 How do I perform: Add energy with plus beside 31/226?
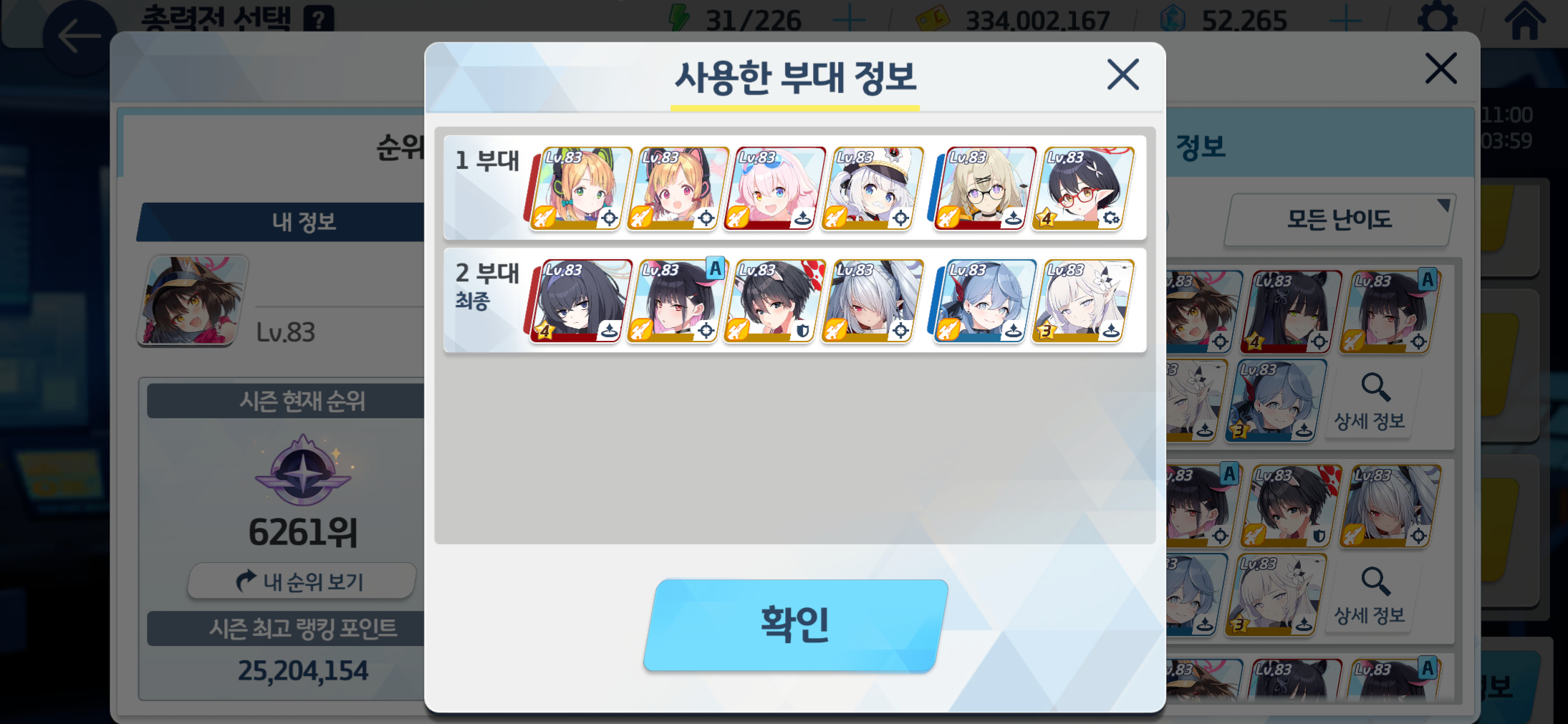click(x=849, y=19)
